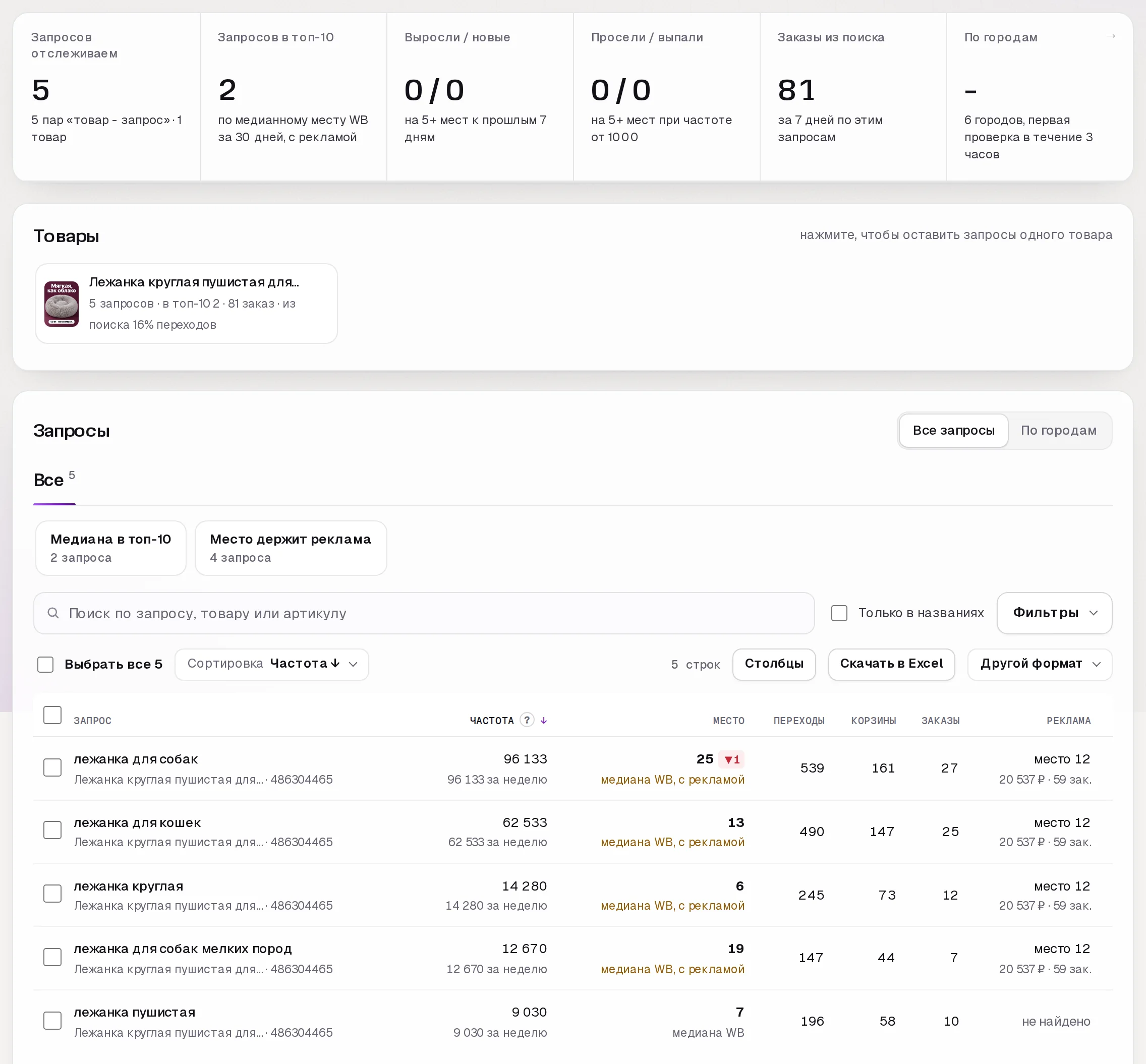This screenshot has height=1064, width=1146.
Task: Open the Столбцы button
Action: (x=773, y=664)
